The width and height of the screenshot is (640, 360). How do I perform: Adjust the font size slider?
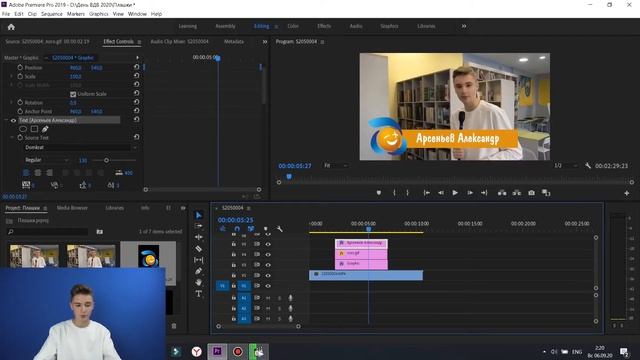click(106, 160)
